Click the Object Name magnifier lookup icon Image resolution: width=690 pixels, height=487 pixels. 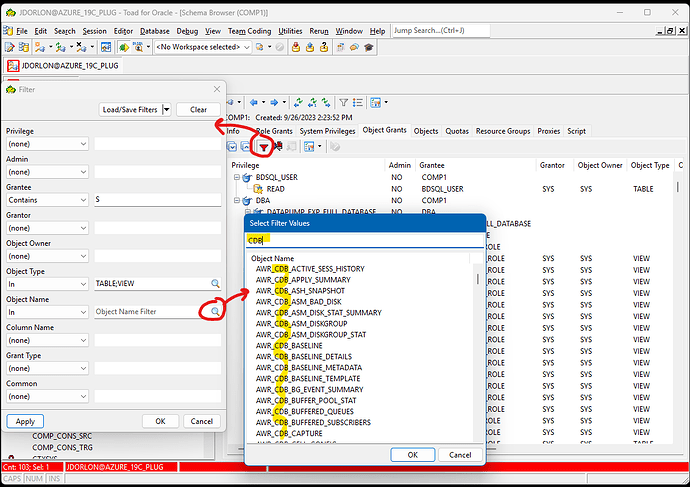(x=215, y=312)
